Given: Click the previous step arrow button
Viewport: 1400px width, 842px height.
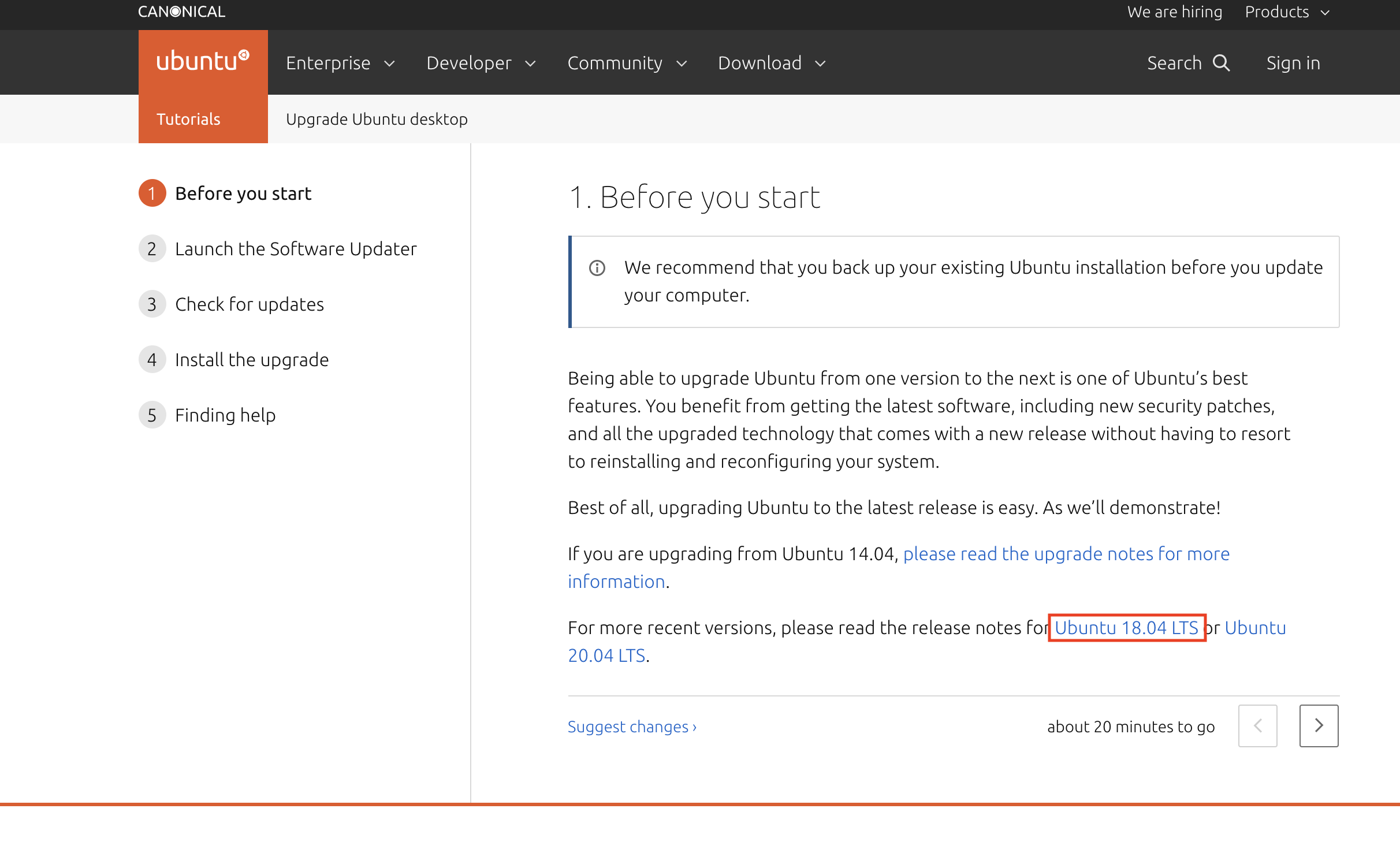Looking at the screenshot, I should (x=1257, y=725).
